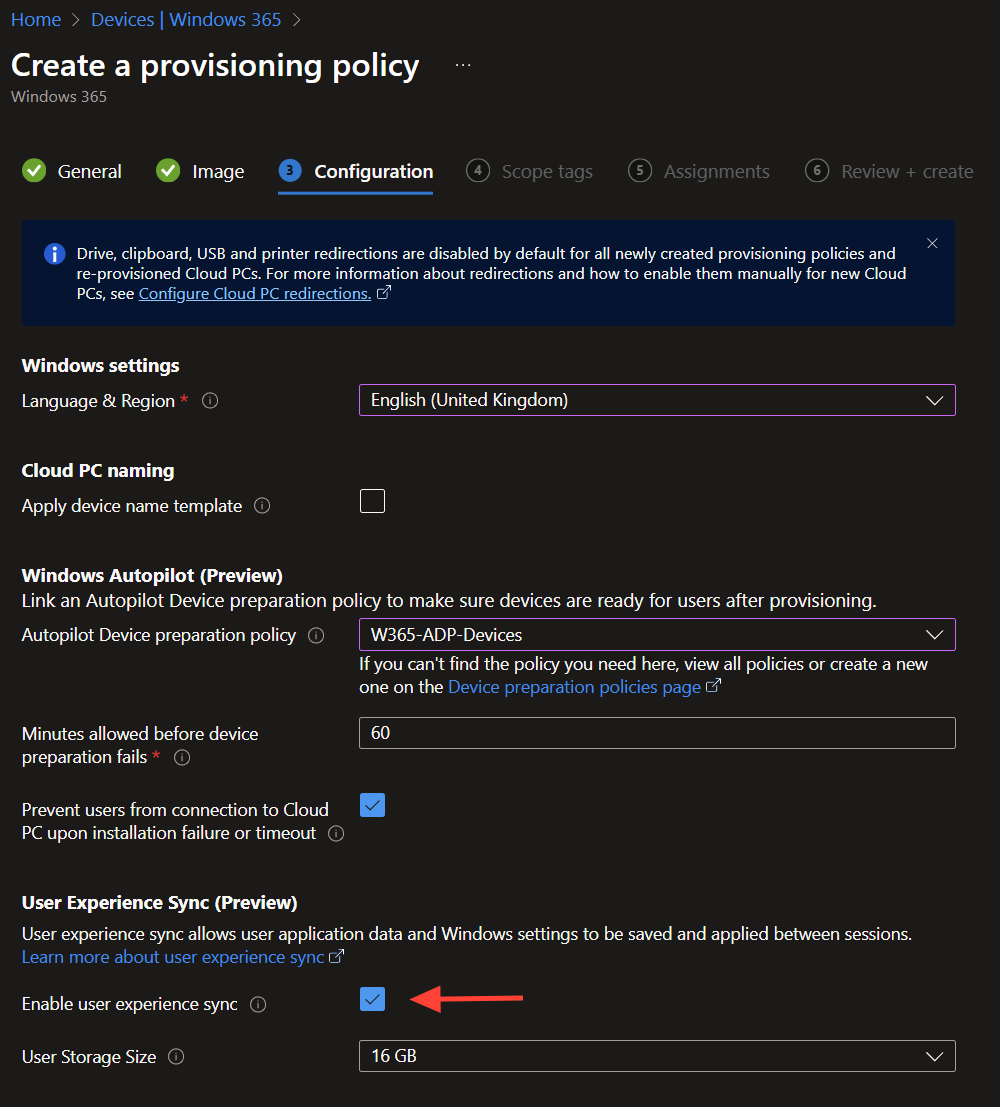
Task: Click info icon next to Language & Region
Action: pyautogui.click(x=210, y=401)
